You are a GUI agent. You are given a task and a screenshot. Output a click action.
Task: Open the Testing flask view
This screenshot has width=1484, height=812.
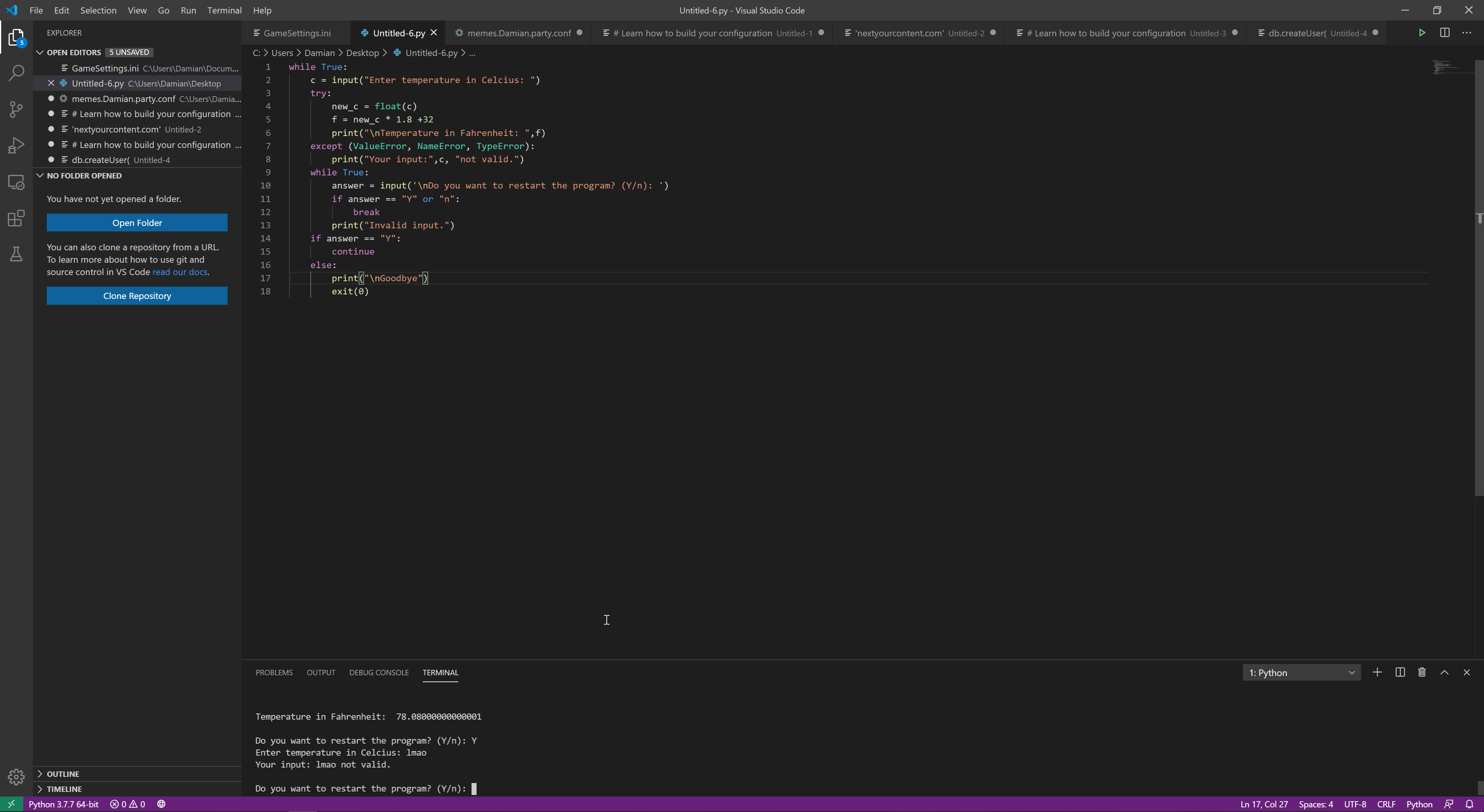16,254
